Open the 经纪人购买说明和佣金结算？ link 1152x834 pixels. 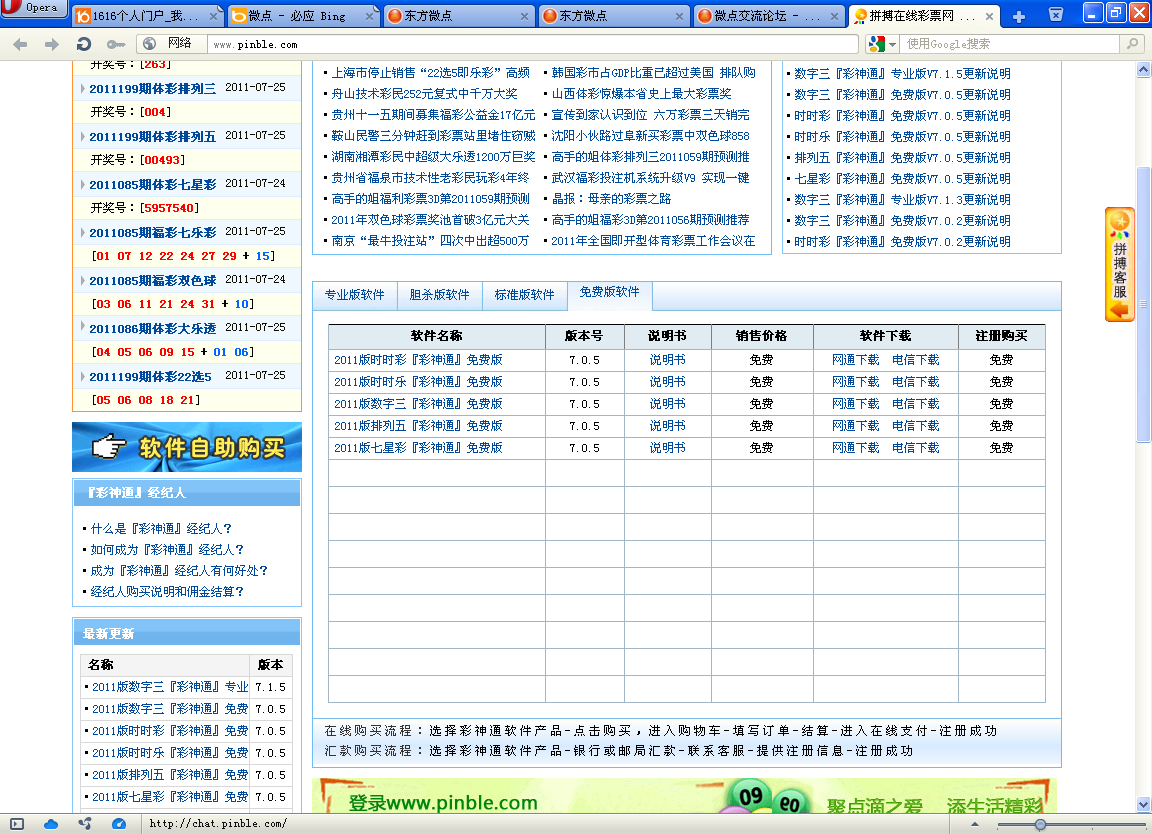pos(168,592)
